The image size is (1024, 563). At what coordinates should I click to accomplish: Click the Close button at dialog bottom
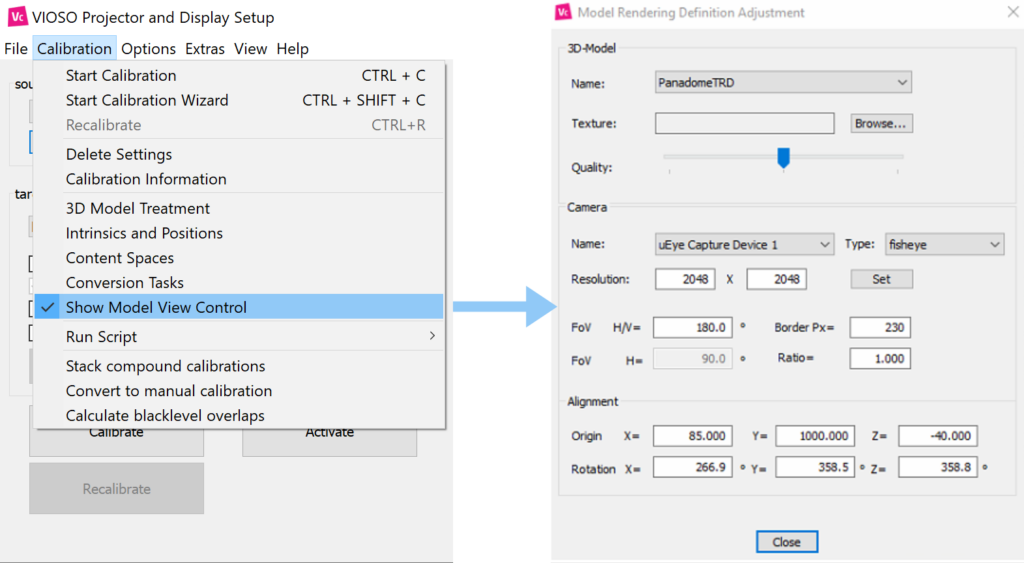pyautogui.click(x=786, y=541)
